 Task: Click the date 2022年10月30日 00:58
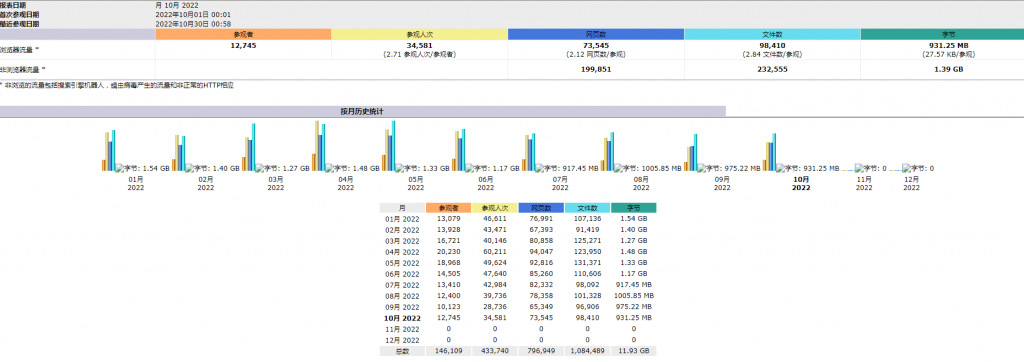click(193, 23)
